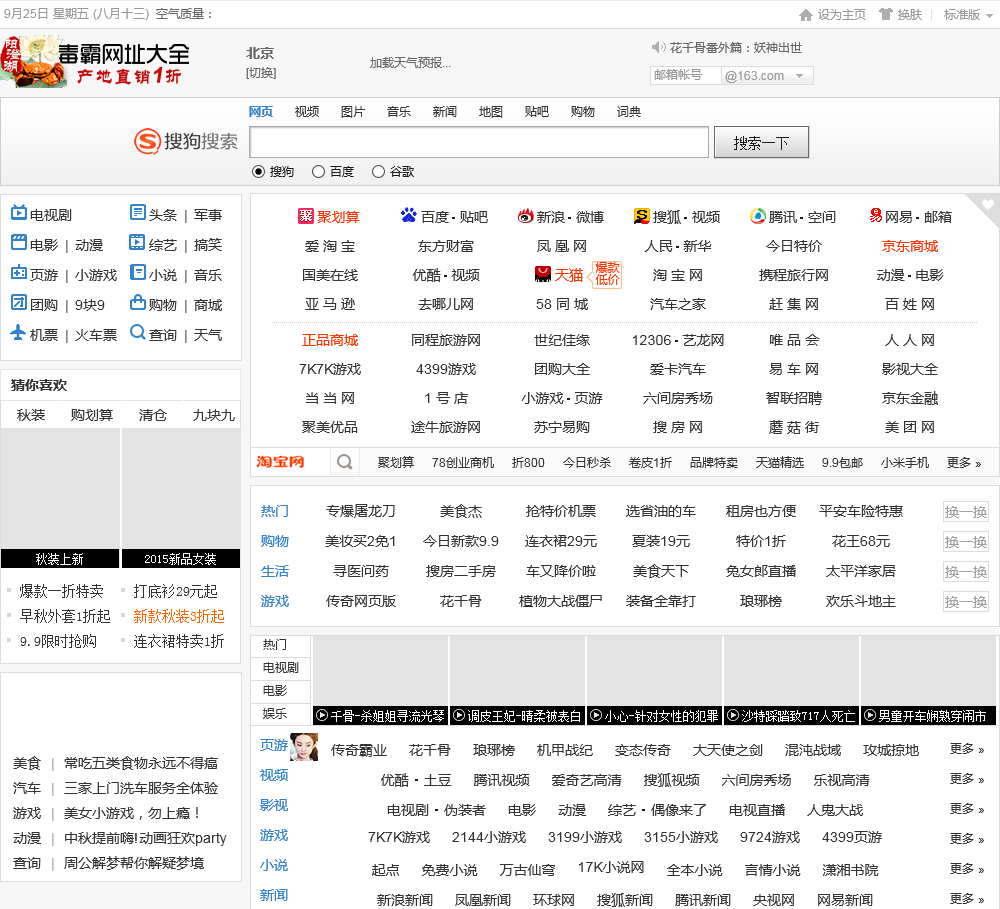This screenshot has height=909, width=1000.
Task: Click inside the main search input box
Action: click(478, 143)
